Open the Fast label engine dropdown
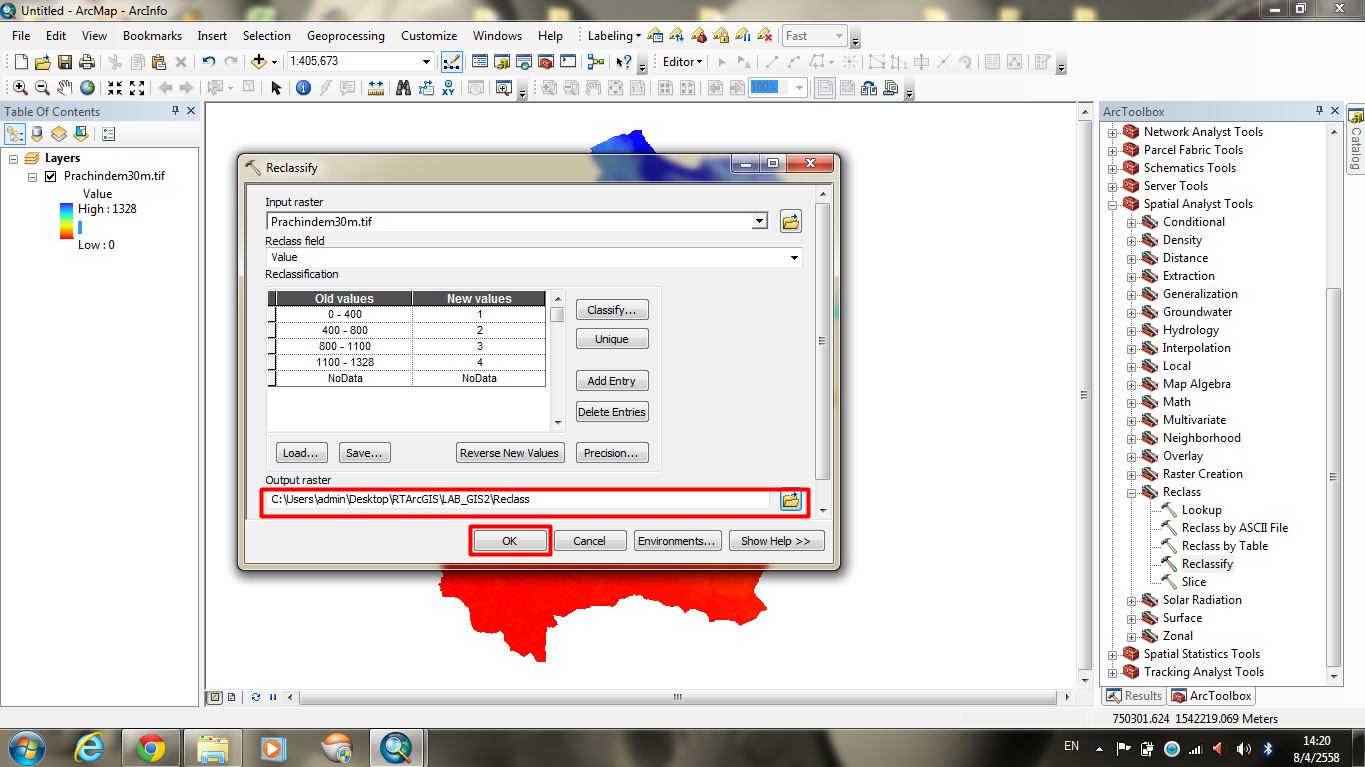 tap(840, 36)
